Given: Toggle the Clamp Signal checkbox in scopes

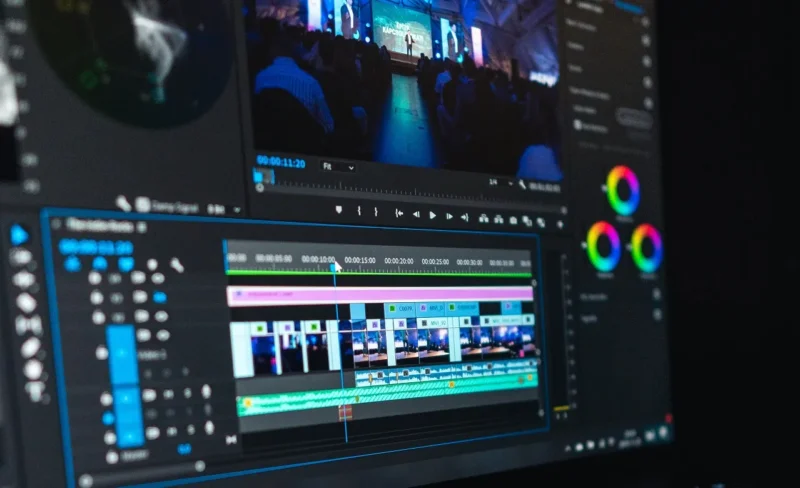Looking at the screenshot, I should [x=143, y=205].
